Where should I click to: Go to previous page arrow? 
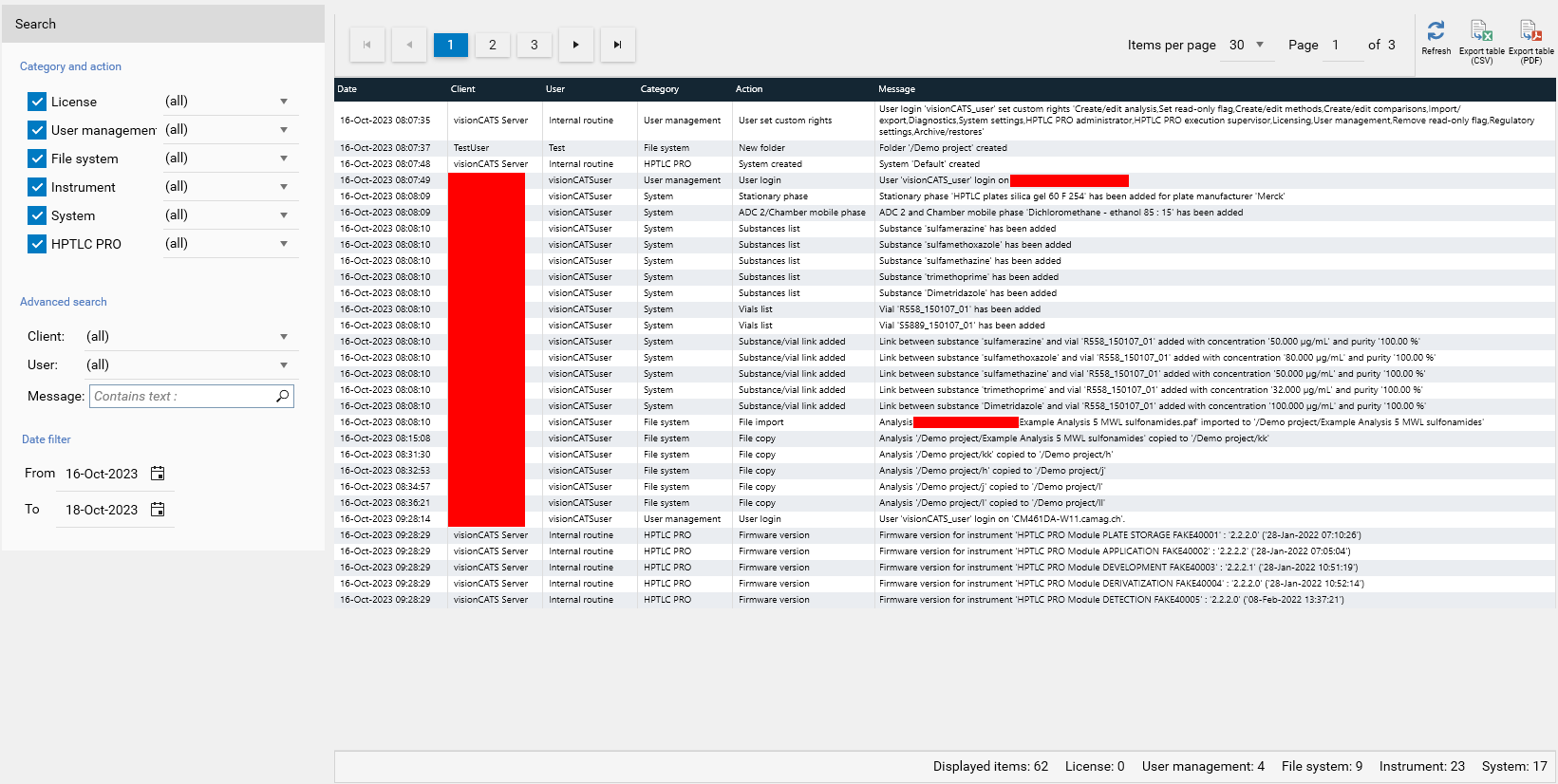coord(409,45)
